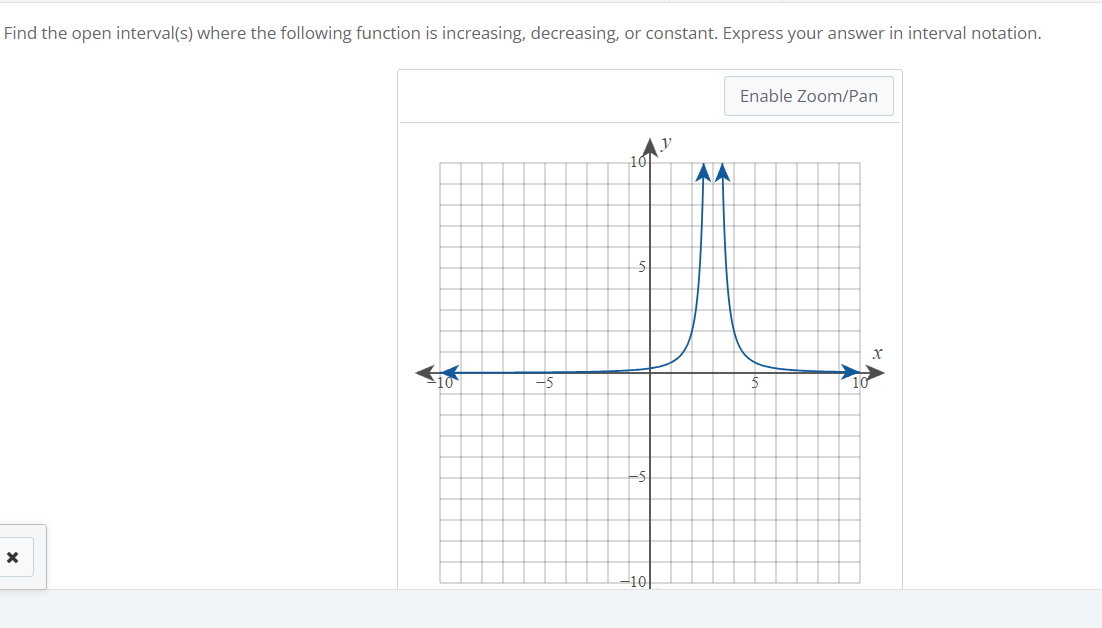1102x628 pixels.
Task: Click the upward y-axis arrow
Action: (x=650, y=145)
